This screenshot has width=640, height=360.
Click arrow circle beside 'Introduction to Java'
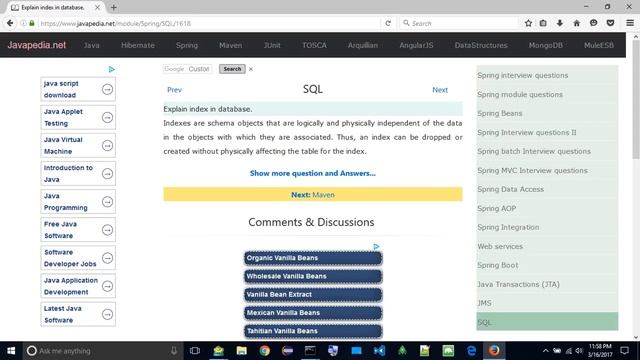[x=107, y=174]
